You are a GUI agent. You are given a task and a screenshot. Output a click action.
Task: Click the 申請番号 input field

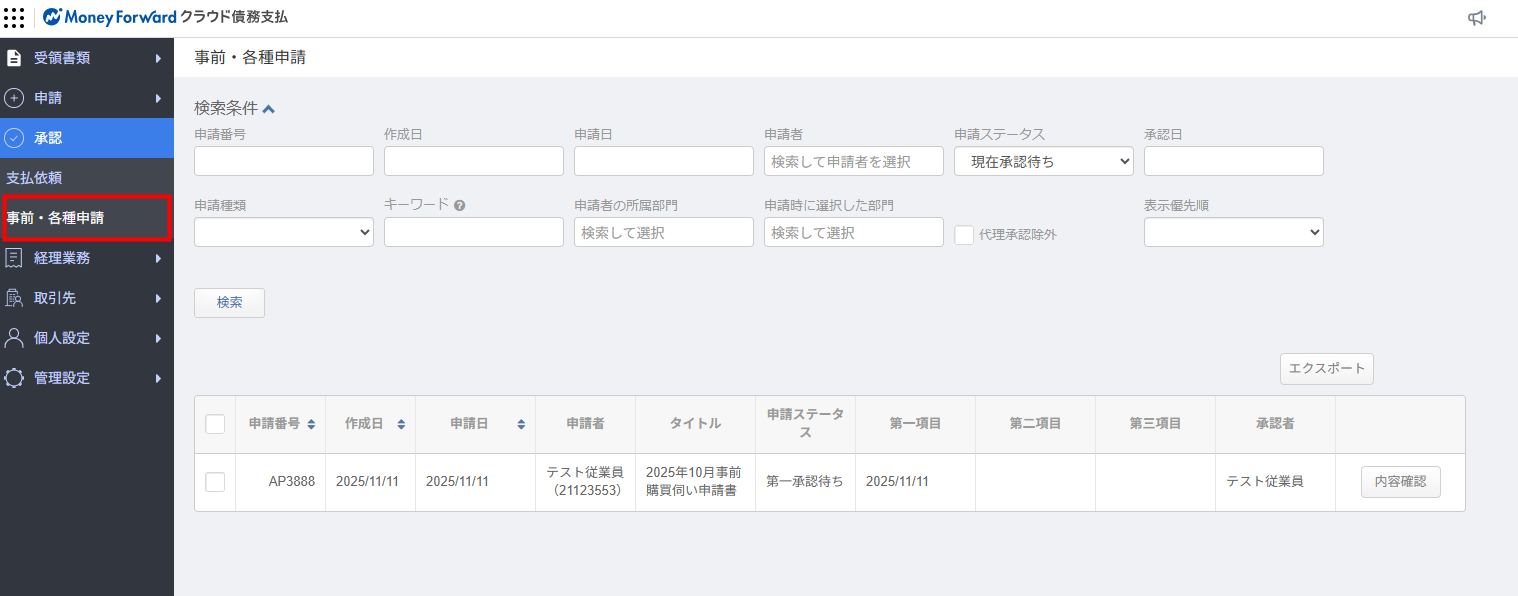click(x=283, y=161)
